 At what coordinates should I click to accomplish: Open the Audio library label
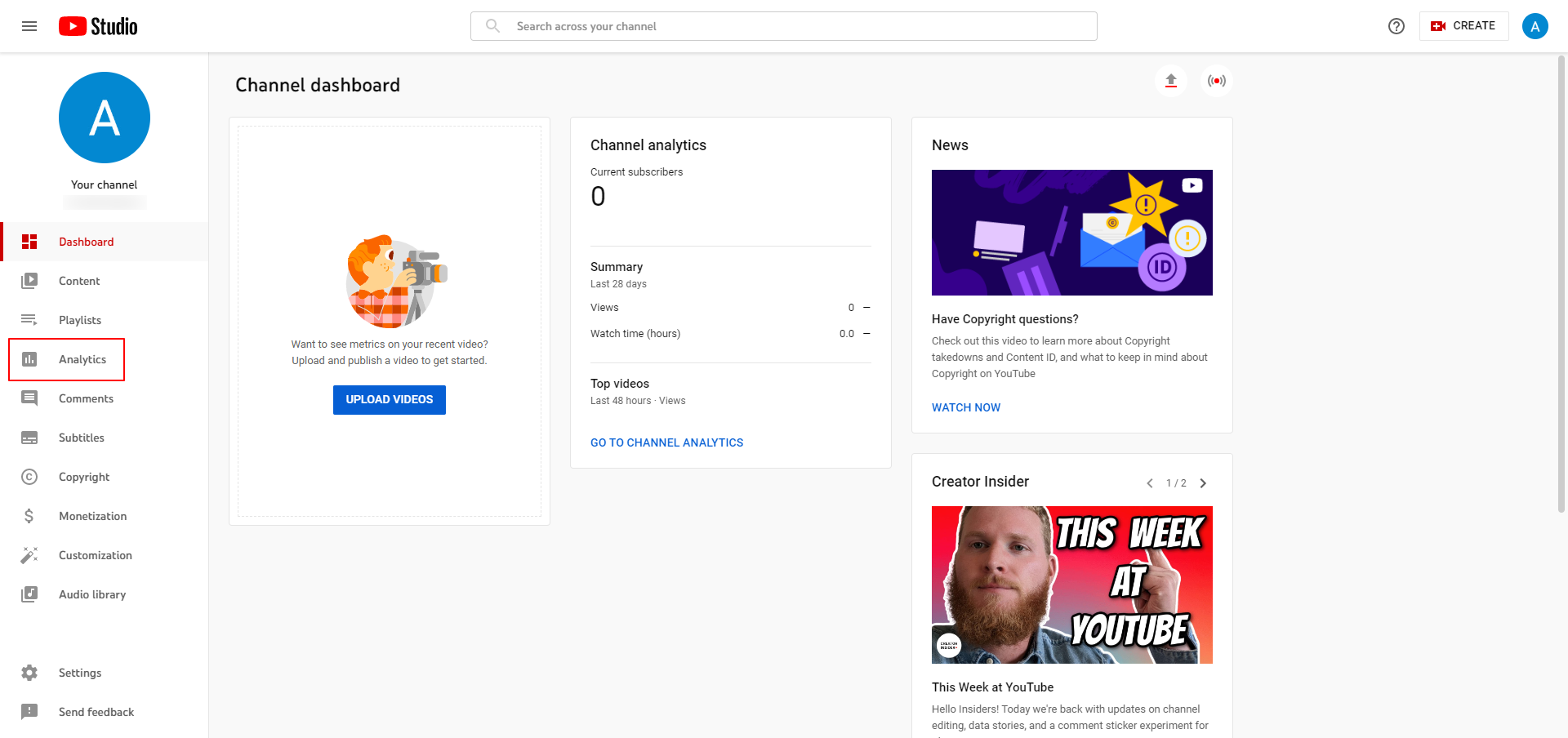(92, 594)
